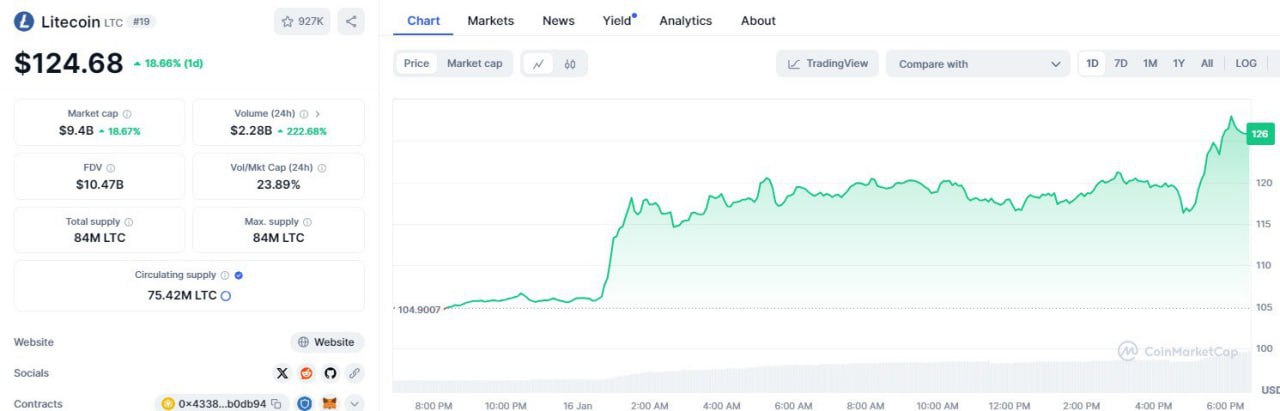Viewport: 1280px width, 411px height.
Task: Expand the contracts list chevron
Action: [x=354, y=404]
